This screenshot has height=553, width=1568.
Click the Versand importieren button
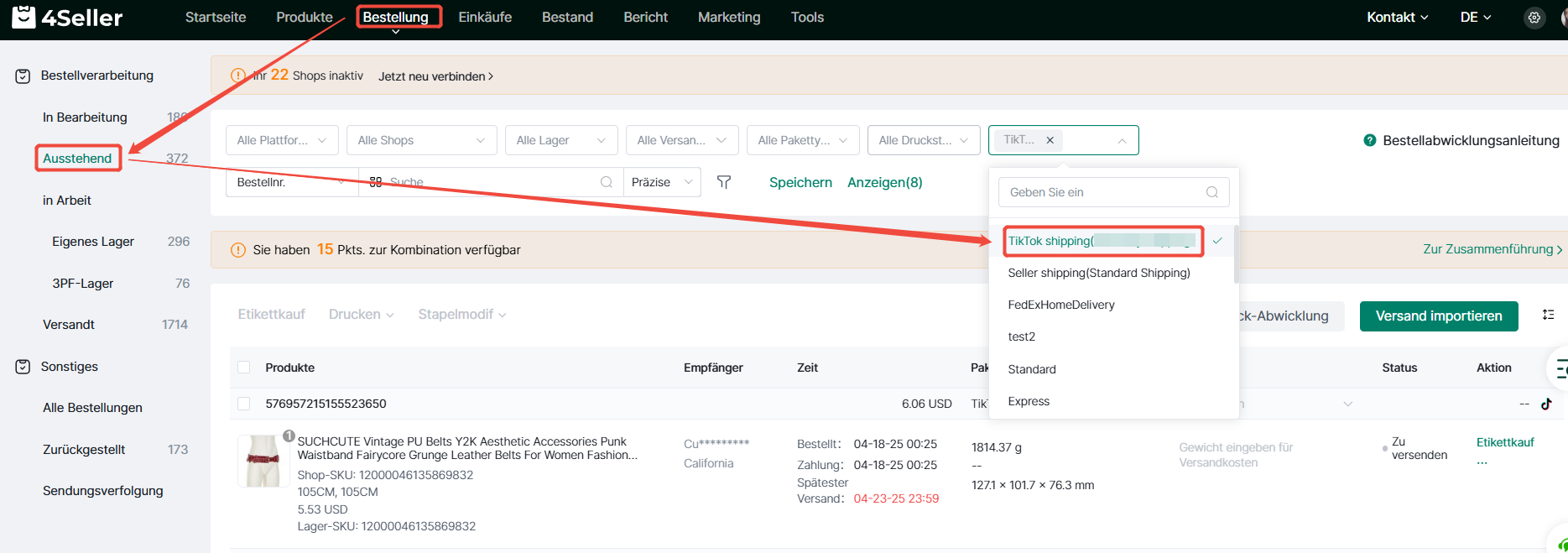pyautogui.click(x=1439, y=316)
